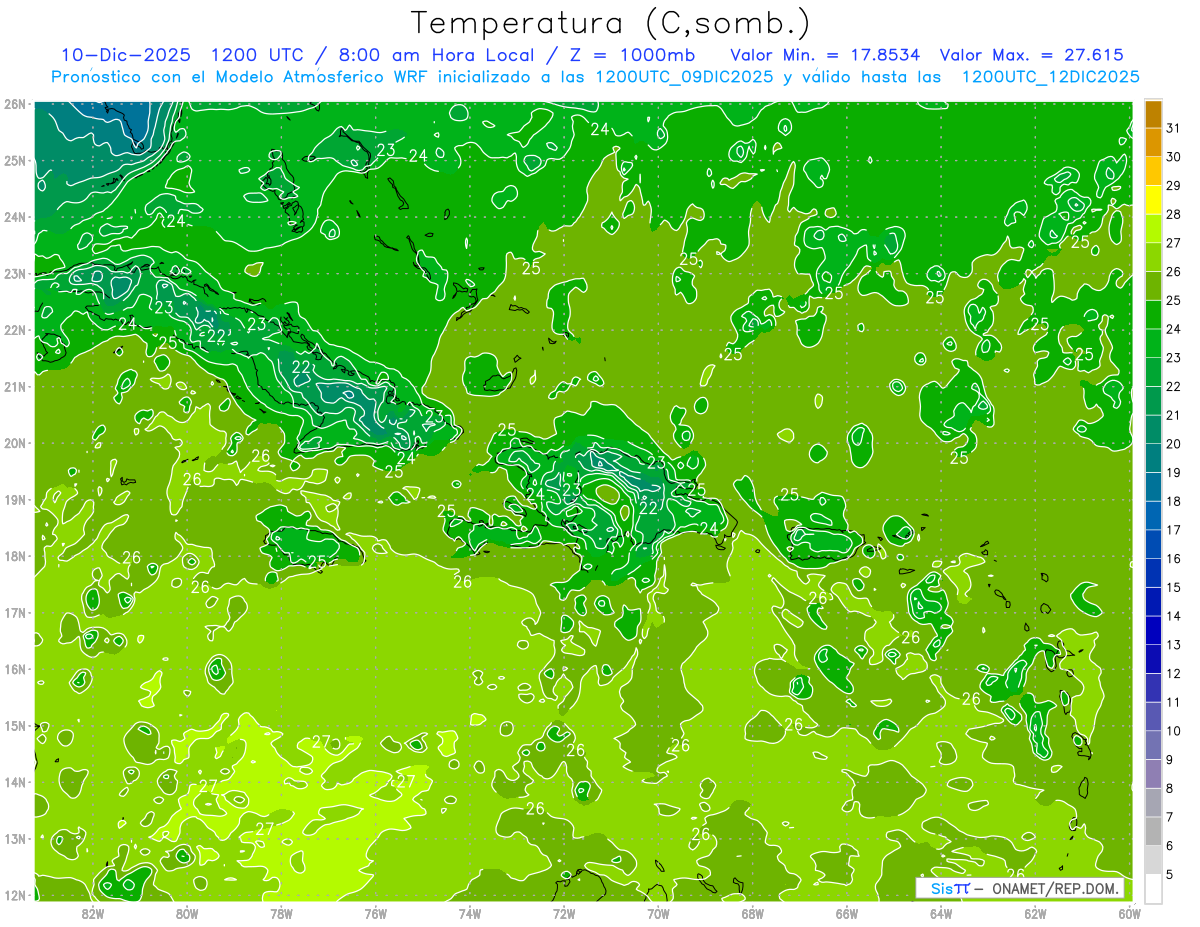Click the color legend label '28'
Viewport: 1200px width, 927px height.
pyautogui.click(x=1173, y=214)
